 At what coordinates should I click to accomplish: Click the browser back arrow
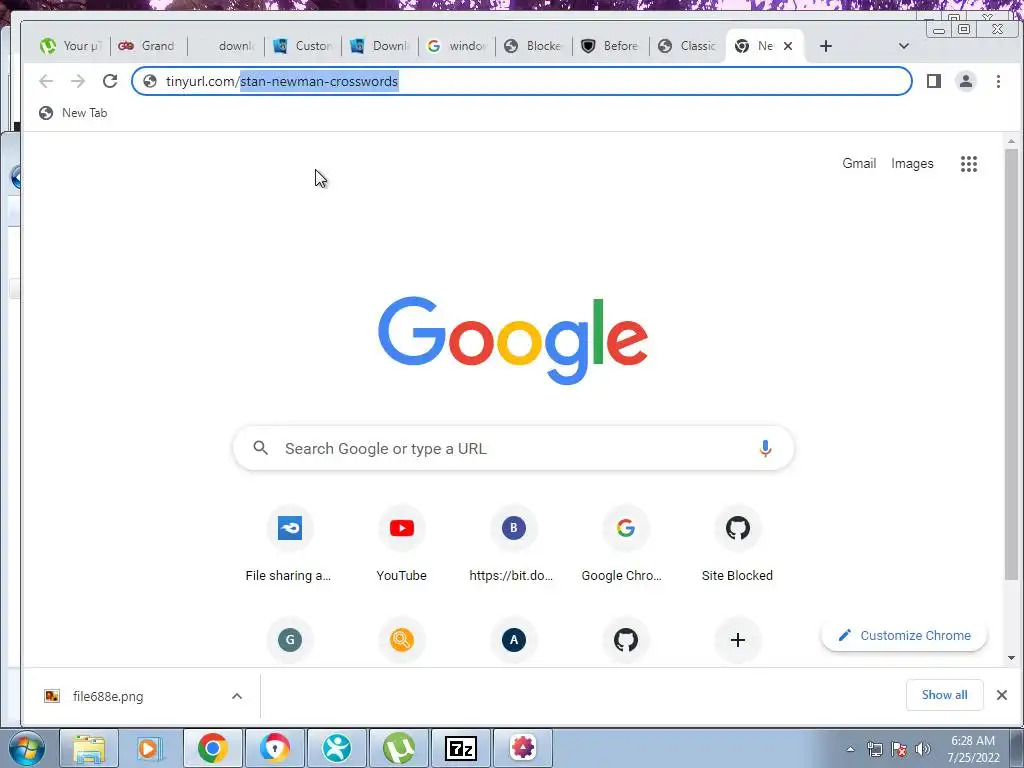46,81
